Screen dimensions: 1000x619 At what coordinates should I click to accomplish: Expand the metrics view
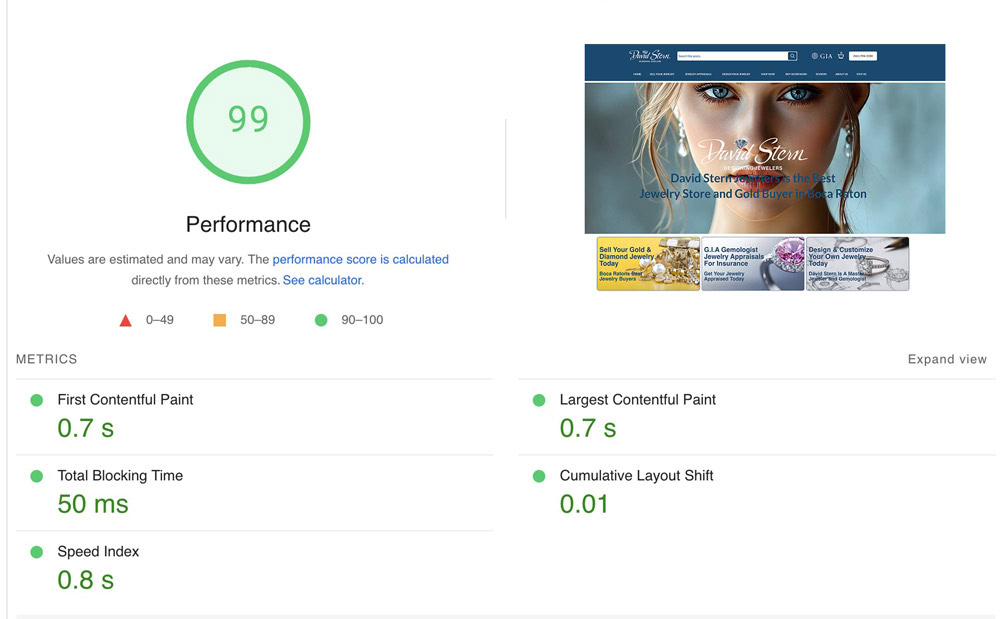(946, 358)
